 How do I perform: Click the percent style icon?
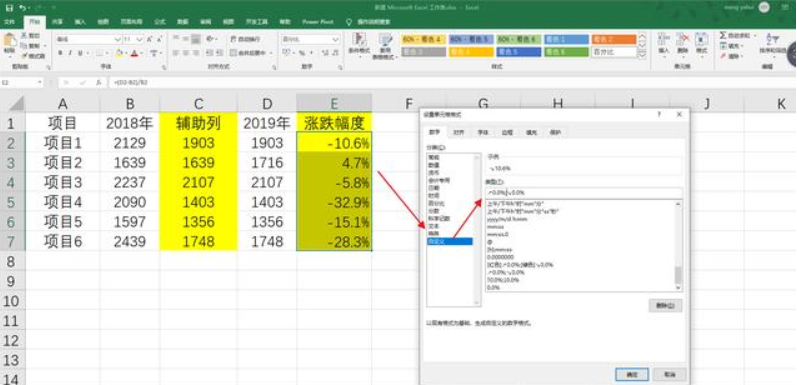click(302, 53)
